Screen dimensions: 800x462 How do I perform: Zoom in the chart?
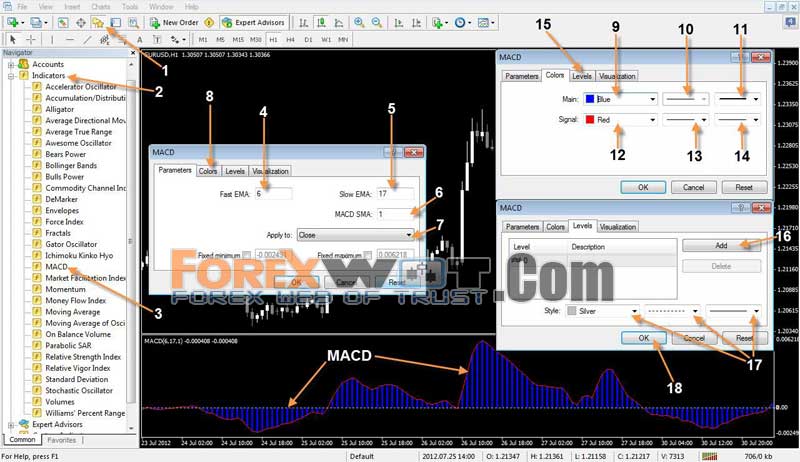(359, 22)
